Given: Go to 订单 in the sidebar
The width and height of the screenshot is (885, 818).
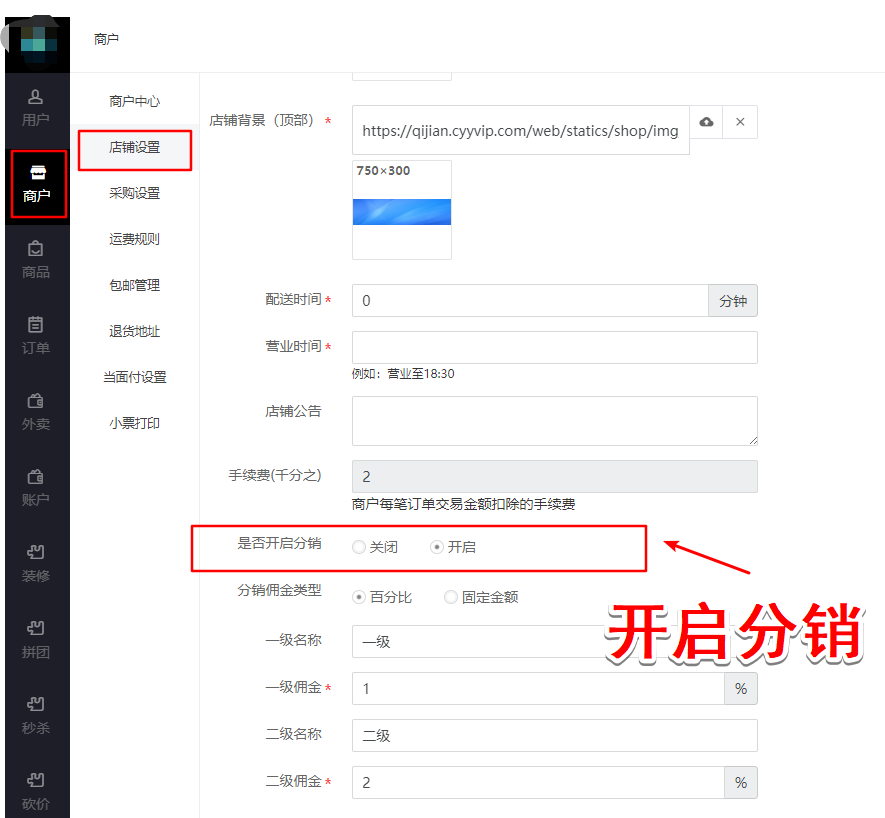Looking at the screenshot, I should [36, 336].
